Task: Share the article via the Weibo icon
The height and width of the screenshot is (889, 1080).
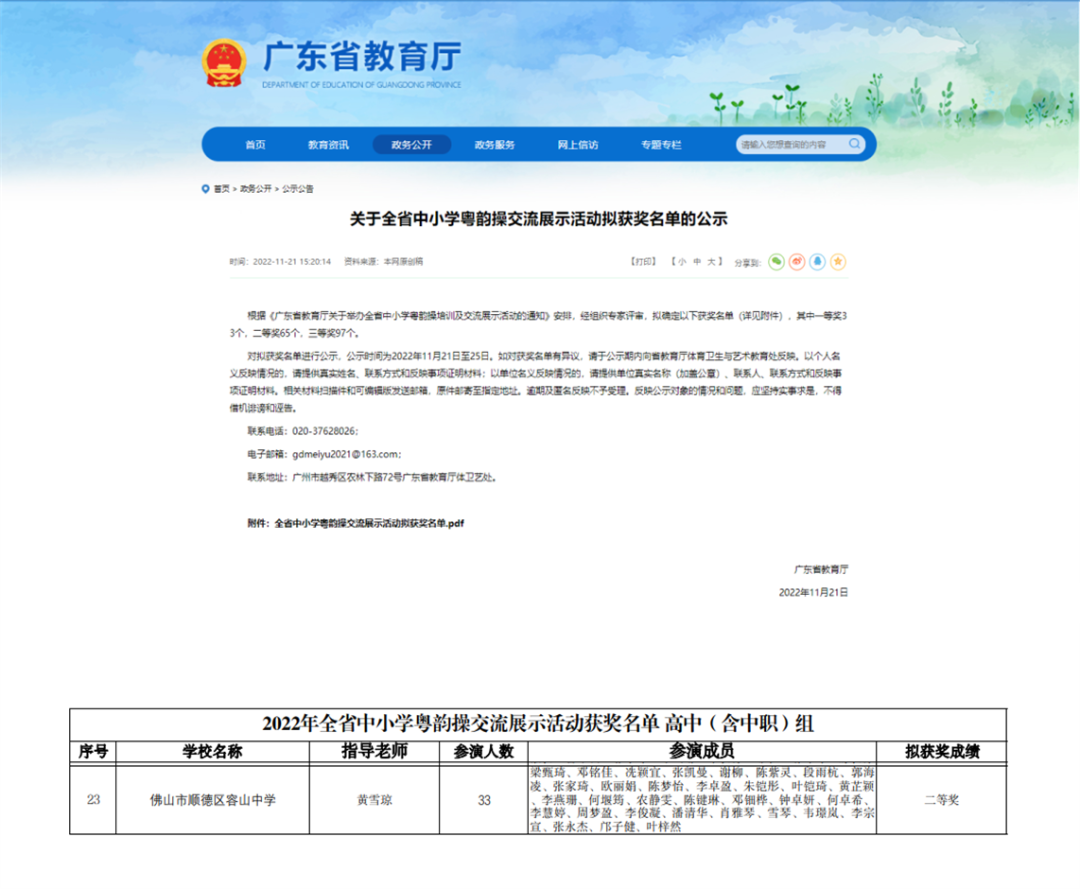Action: [x=797, y=262]
